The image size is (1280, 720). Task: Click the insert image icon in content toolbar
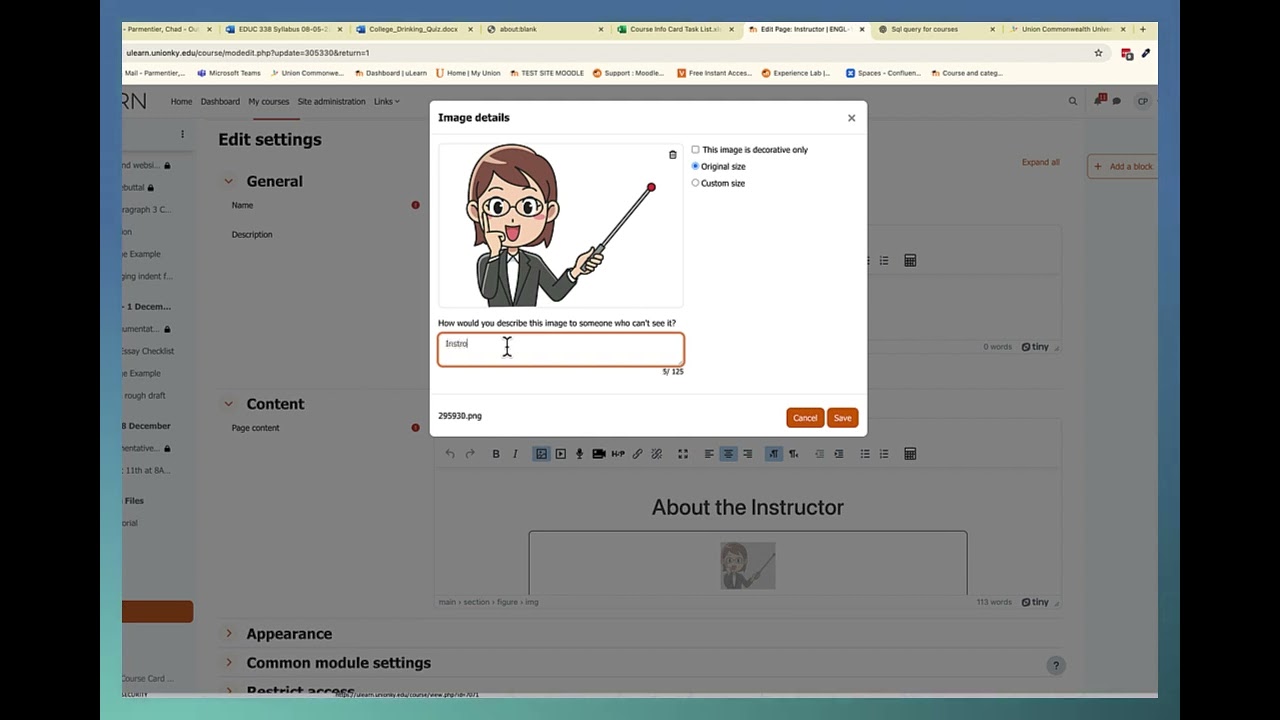(541, 454)
